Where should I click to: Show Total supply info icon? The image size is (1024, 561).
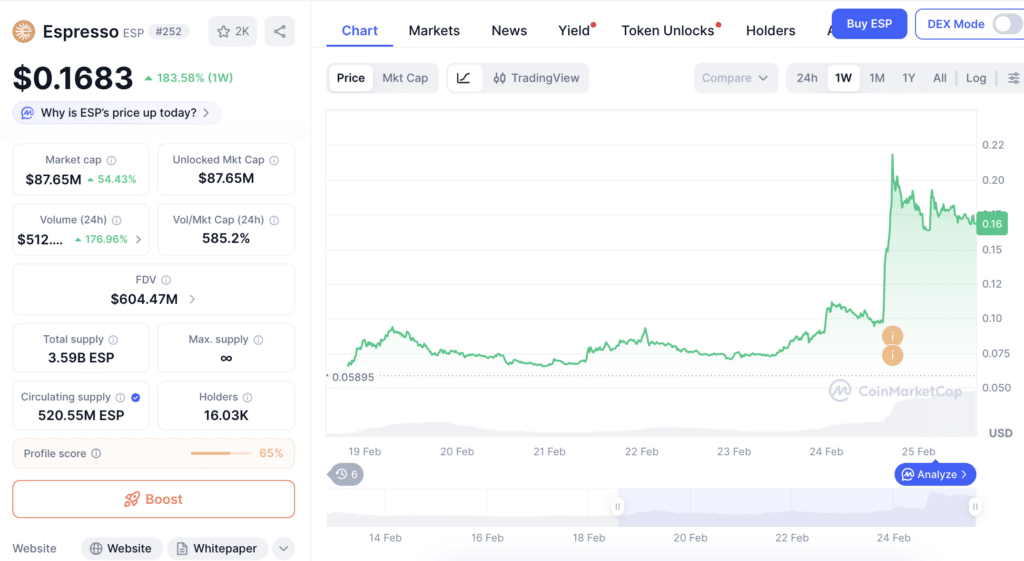tap(114, 340)
